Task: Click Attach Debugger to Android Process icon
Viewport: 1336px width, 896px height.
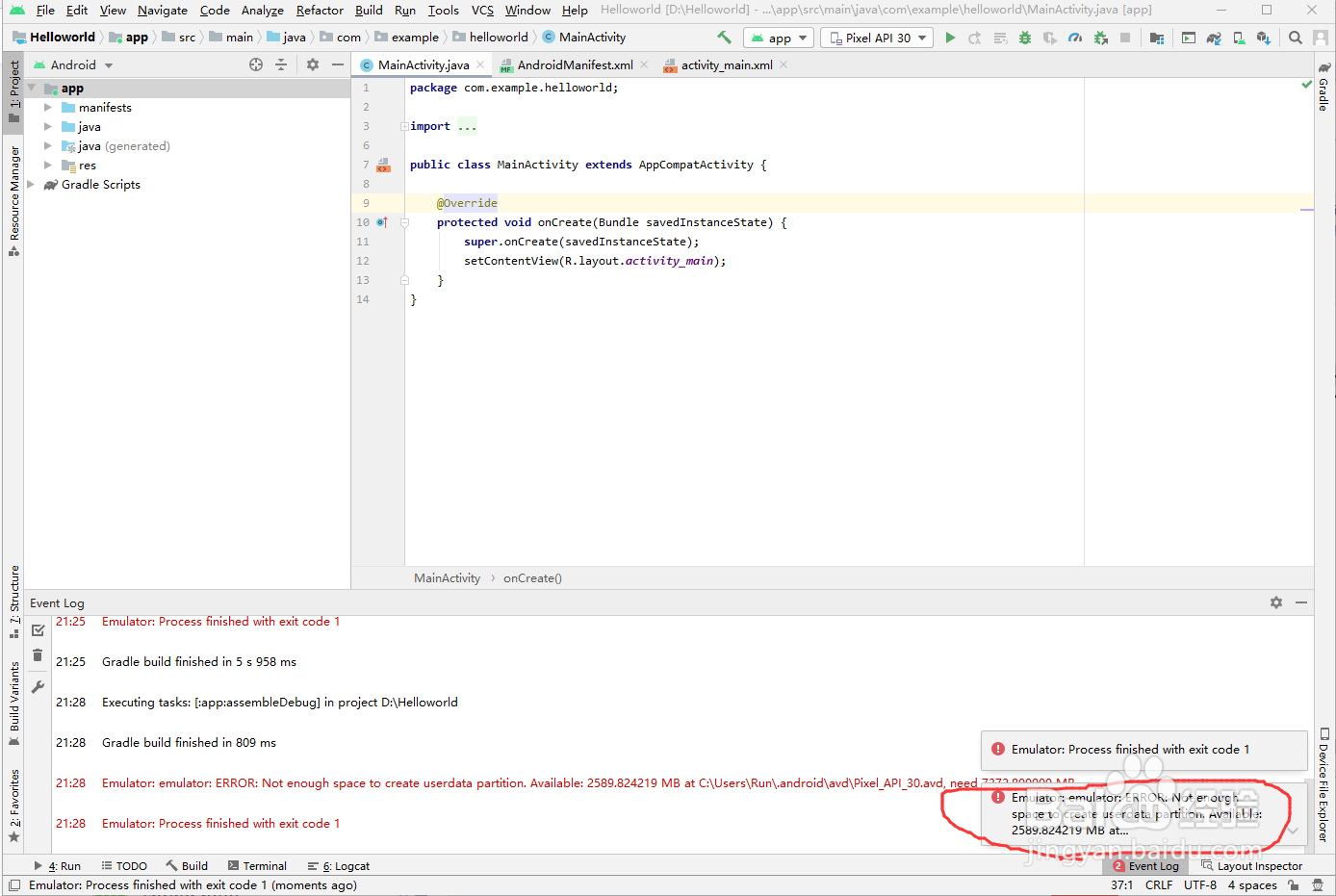Action: click(1100, 38)
